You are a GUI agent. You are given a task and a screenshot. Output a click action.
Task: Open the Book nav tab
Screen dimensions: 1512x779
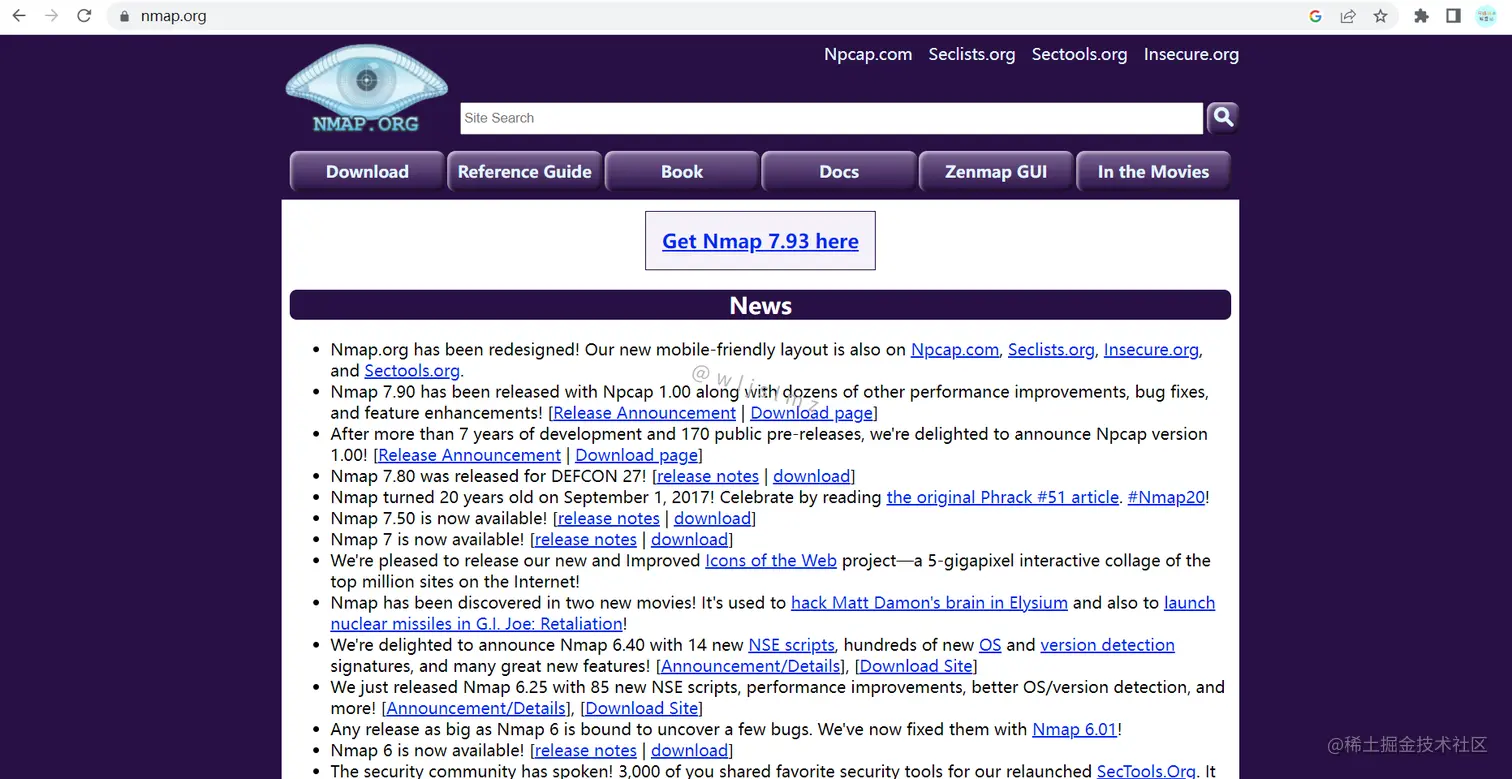click(682, 171)
